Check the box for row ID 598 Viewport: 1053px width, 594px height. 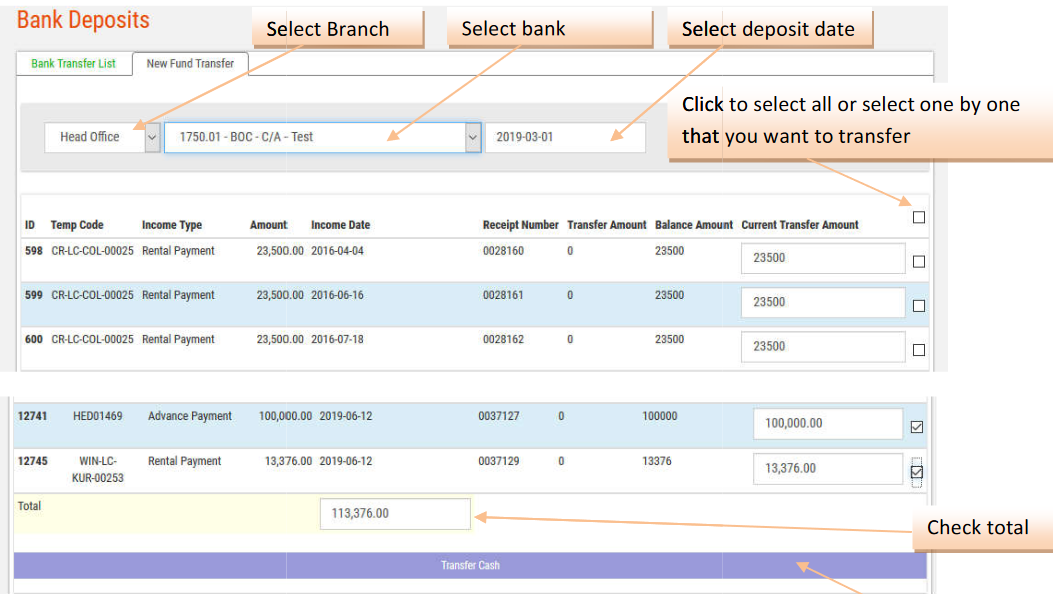coord(919,262)
